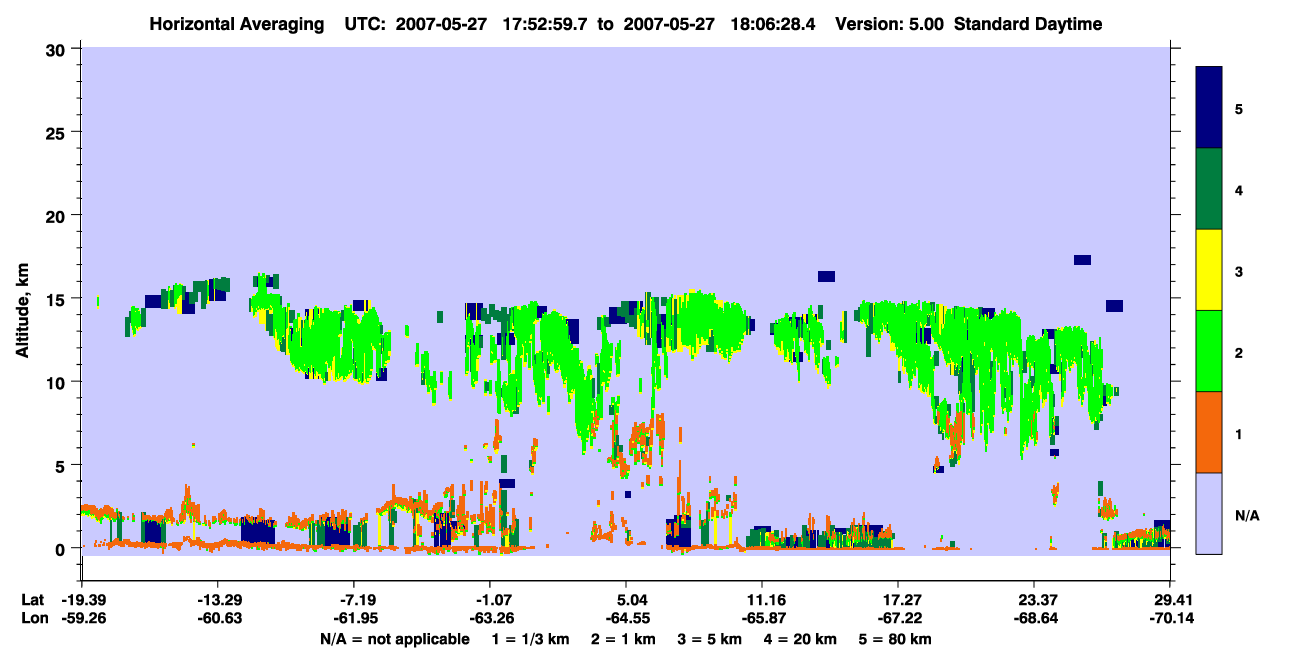This screenshot has width=1300, height=667.
Task: Click the dark green colorbar segment labeled 4
Action: pos(1209,189)
